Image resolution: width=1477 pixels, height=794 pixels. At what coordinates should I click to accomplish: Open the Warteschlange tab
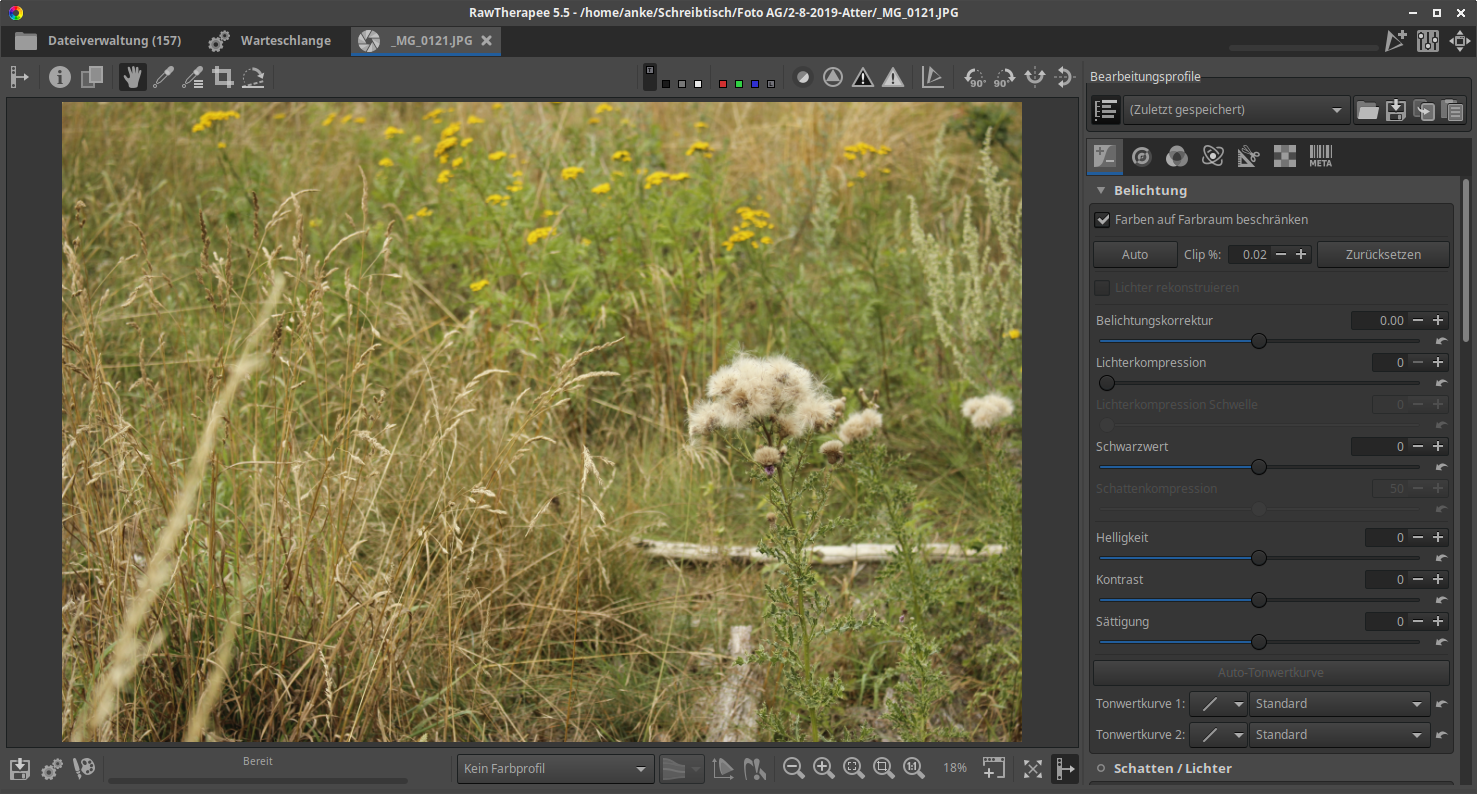270,41
